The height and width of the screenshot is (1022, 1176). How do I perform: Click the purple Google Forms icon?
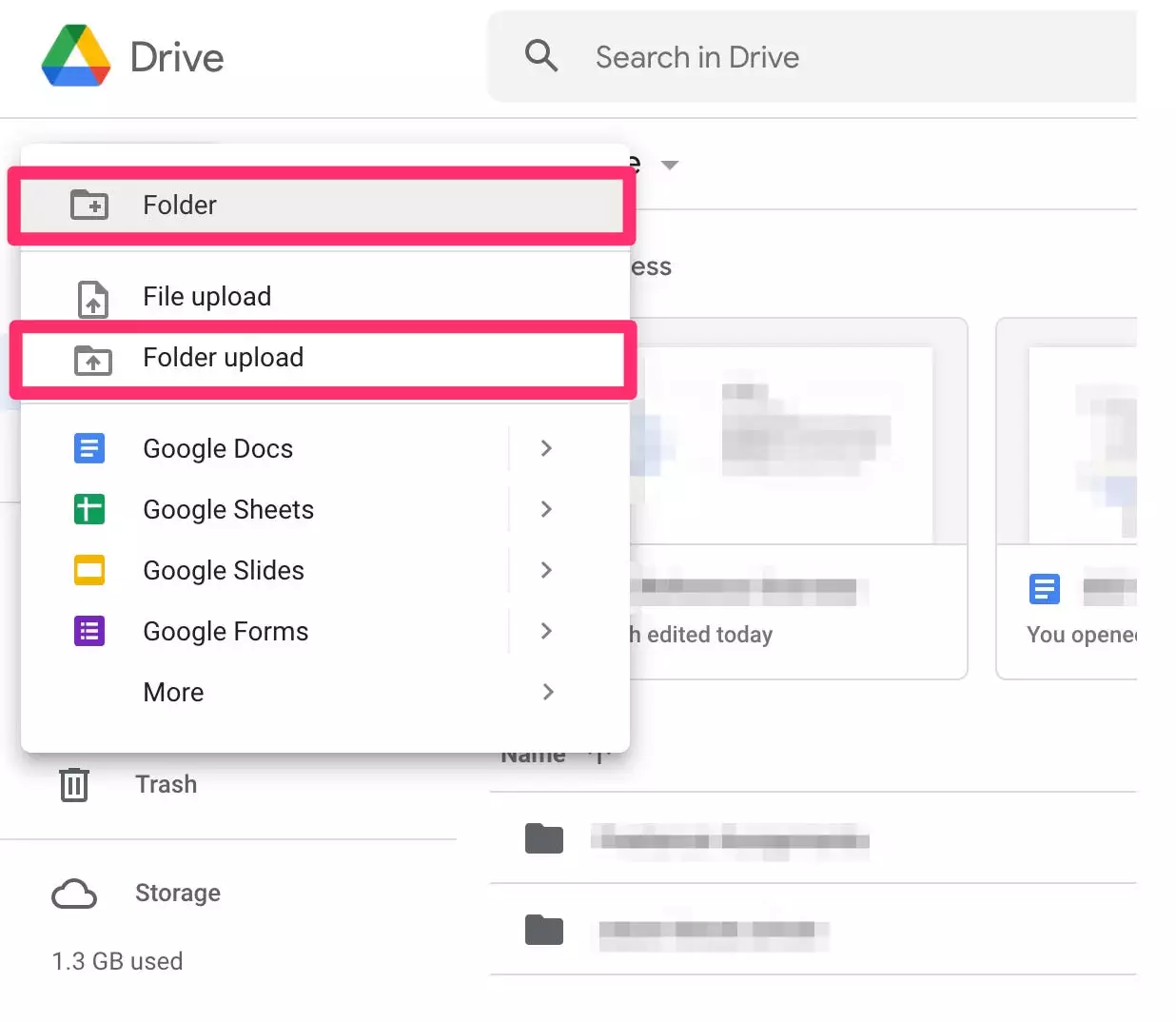pos(89,631)
